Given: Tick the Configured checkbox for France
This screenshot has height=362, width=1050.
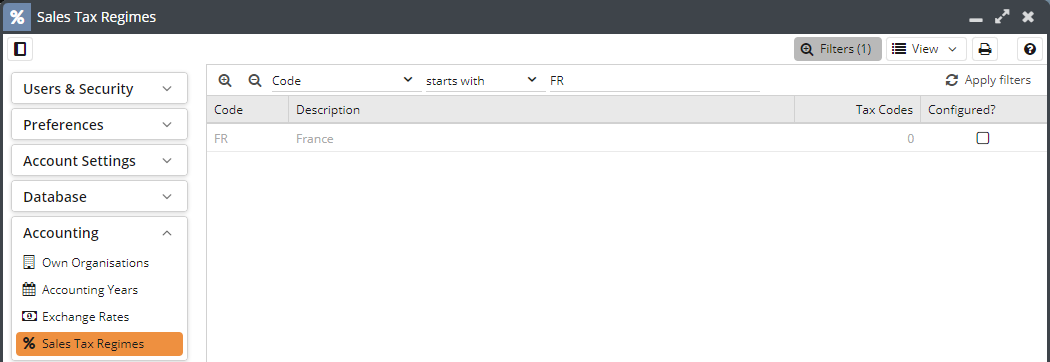Looking at the screenshot, I should pyautogui.click(x=982, y=138).
